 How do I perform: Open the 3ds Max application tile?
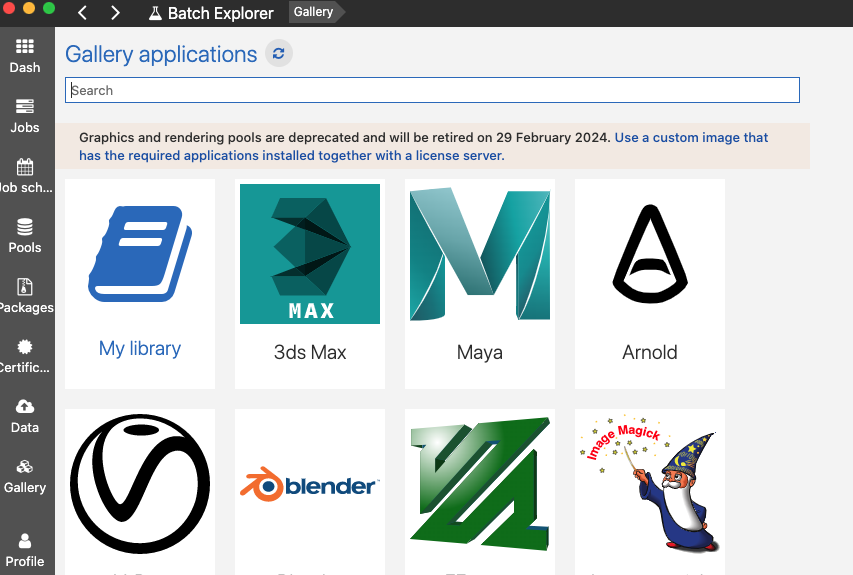(x=310, y=283)
